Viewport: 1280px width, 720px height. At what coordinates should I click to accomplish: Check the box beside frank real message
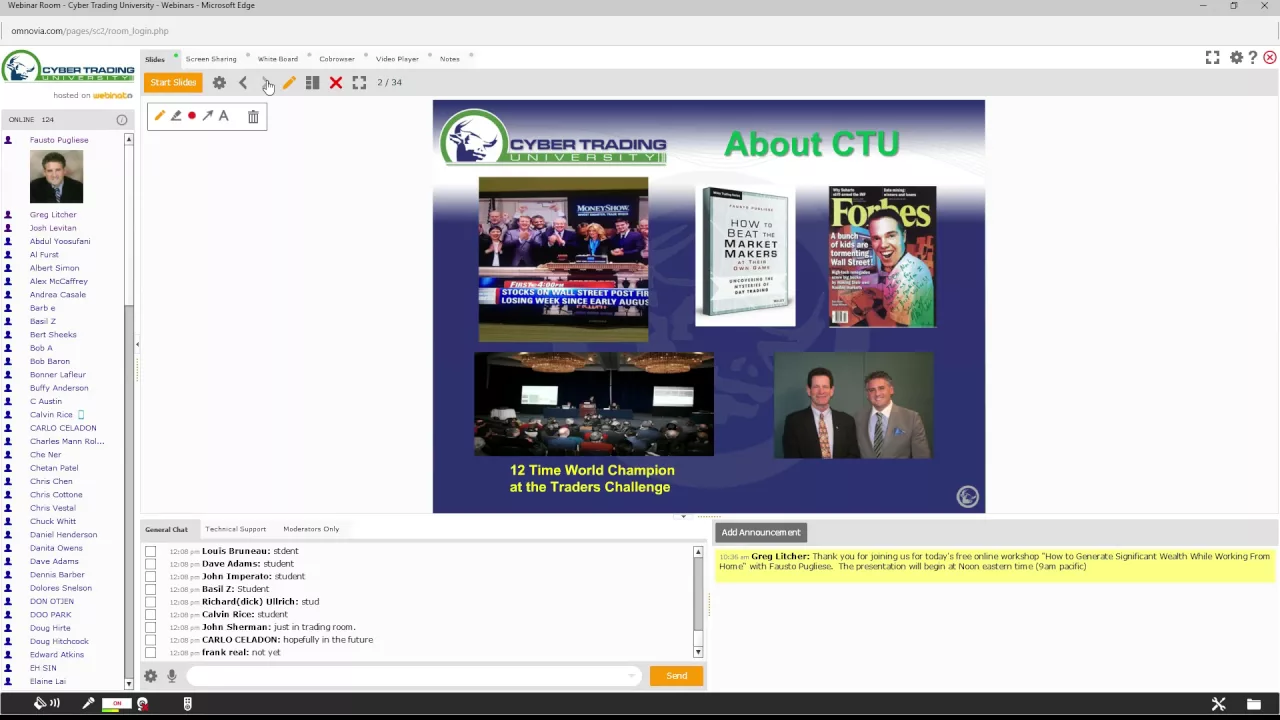tap(150, 653)
